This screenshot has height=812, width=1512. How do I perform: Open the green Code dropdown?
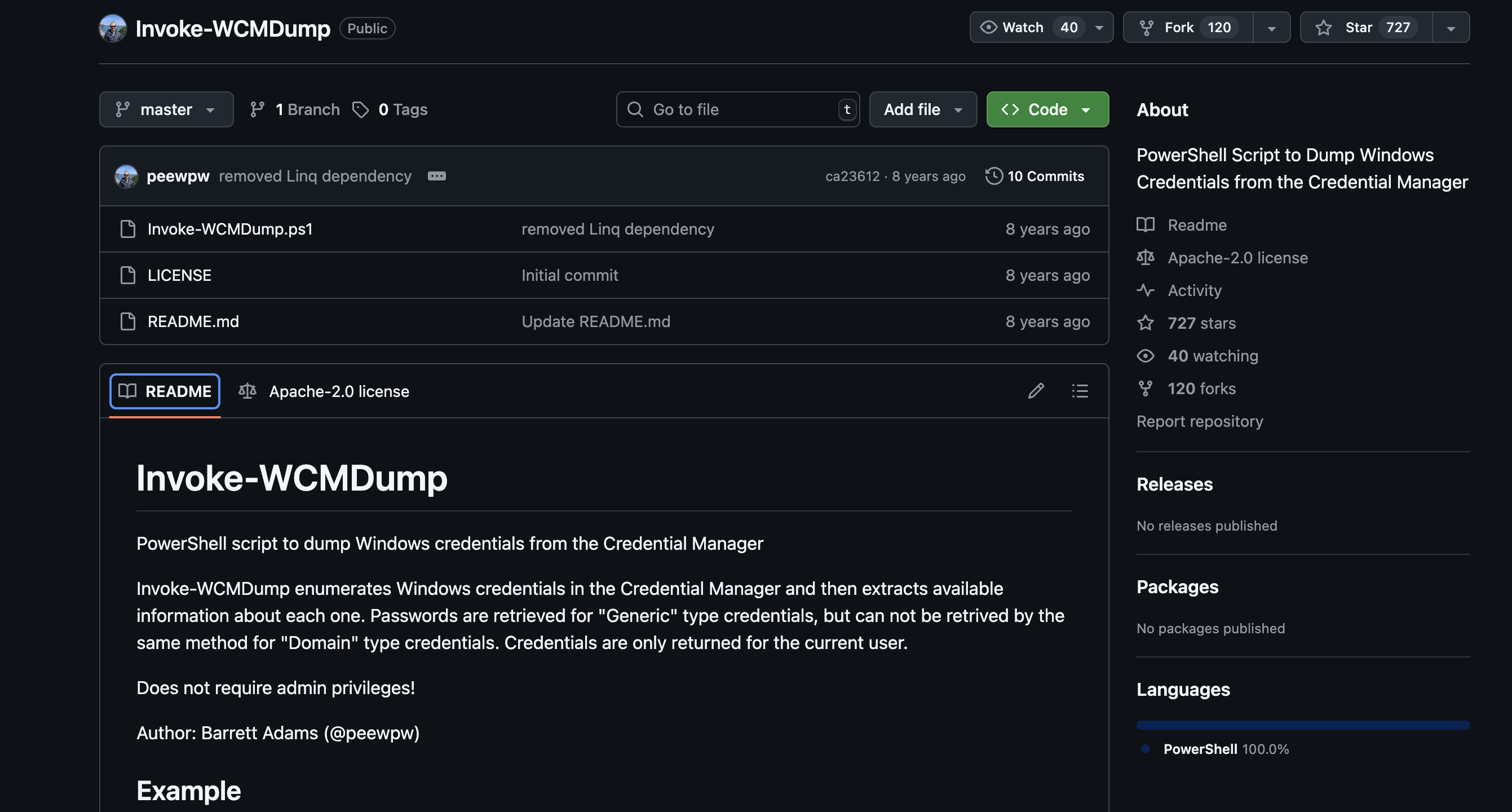1047,109
